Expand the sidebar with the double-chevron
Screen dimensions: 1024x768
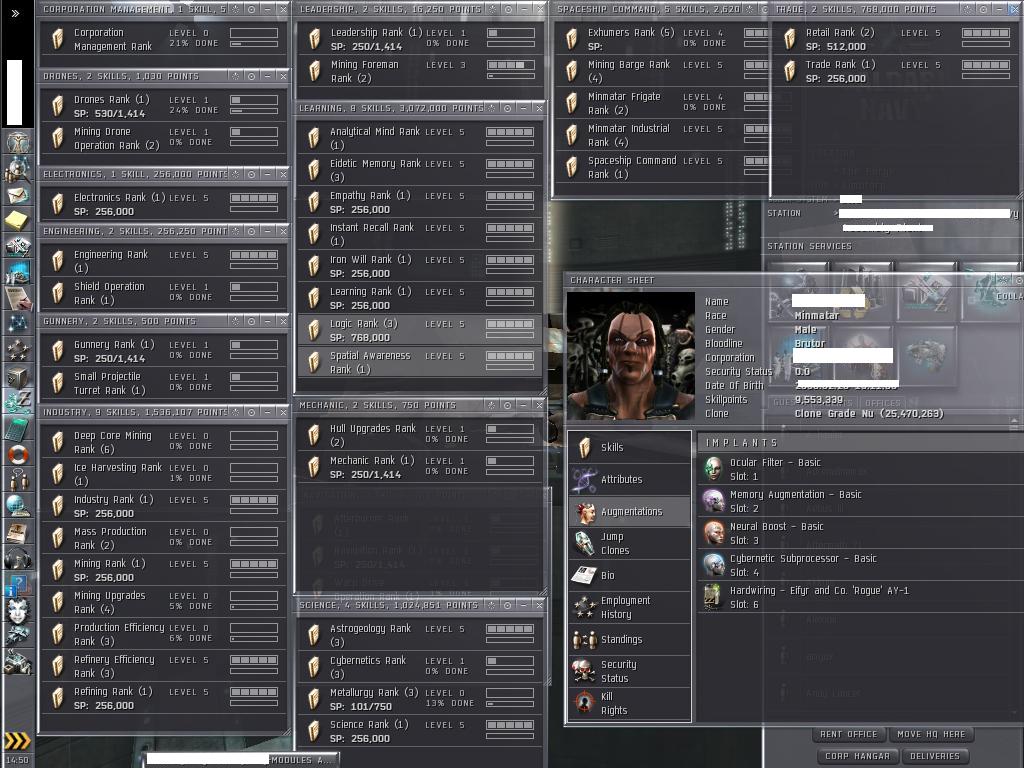16,13
